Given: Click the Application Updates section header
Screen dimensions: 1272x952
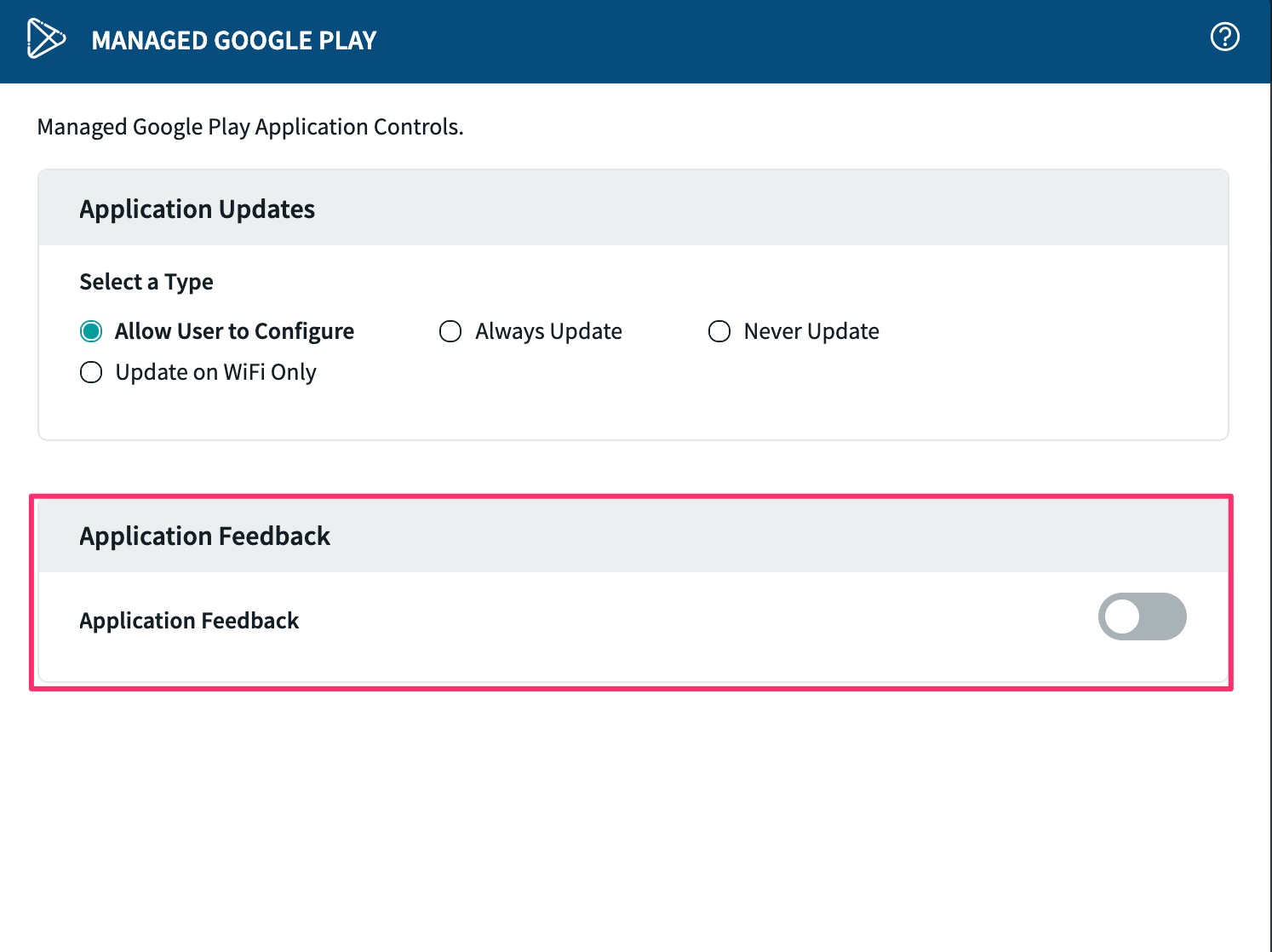Looking at the screenshot, I should point(197,209).
